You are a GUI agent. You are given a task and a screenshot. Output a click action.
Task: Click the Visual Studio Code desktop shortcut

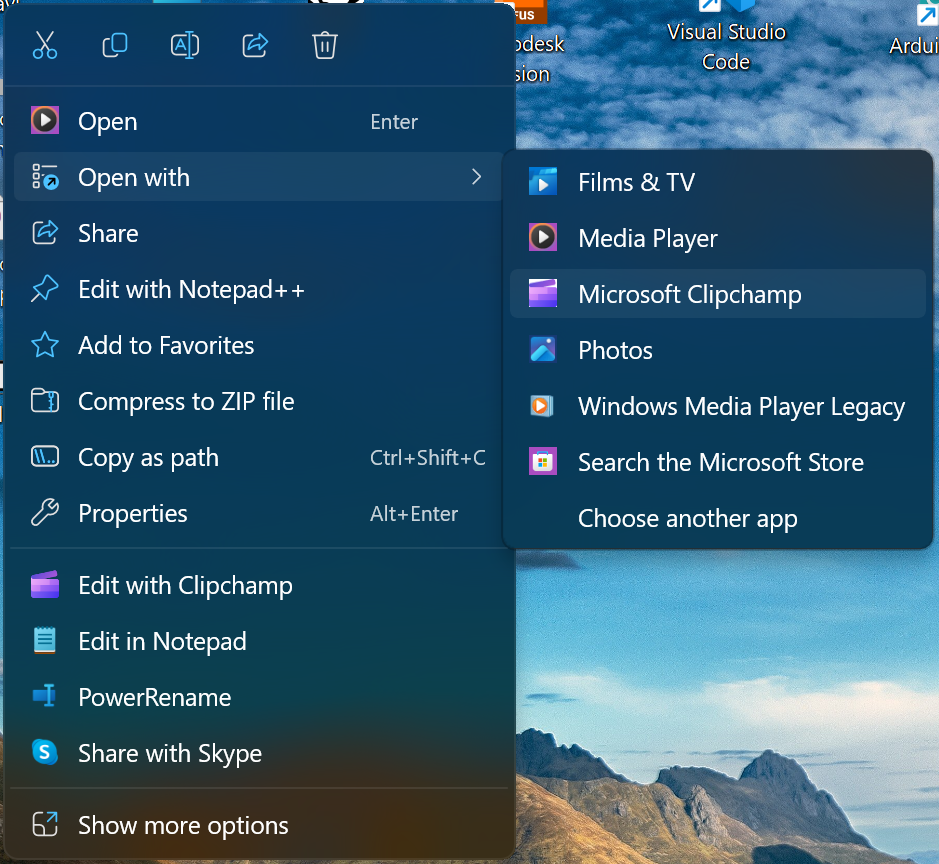726,36
